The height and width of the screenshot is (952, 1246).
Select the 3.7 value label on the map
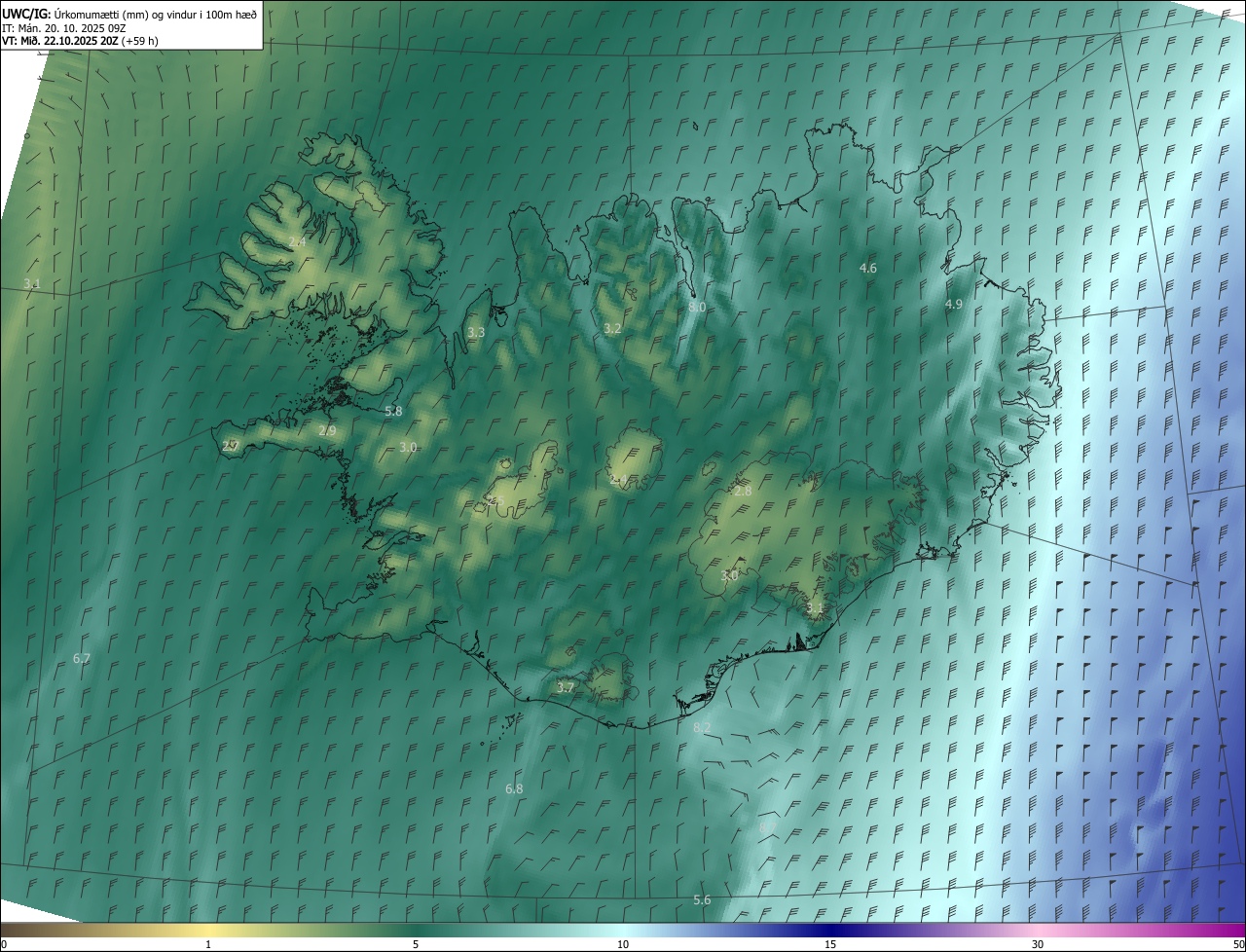coord(566,688)
